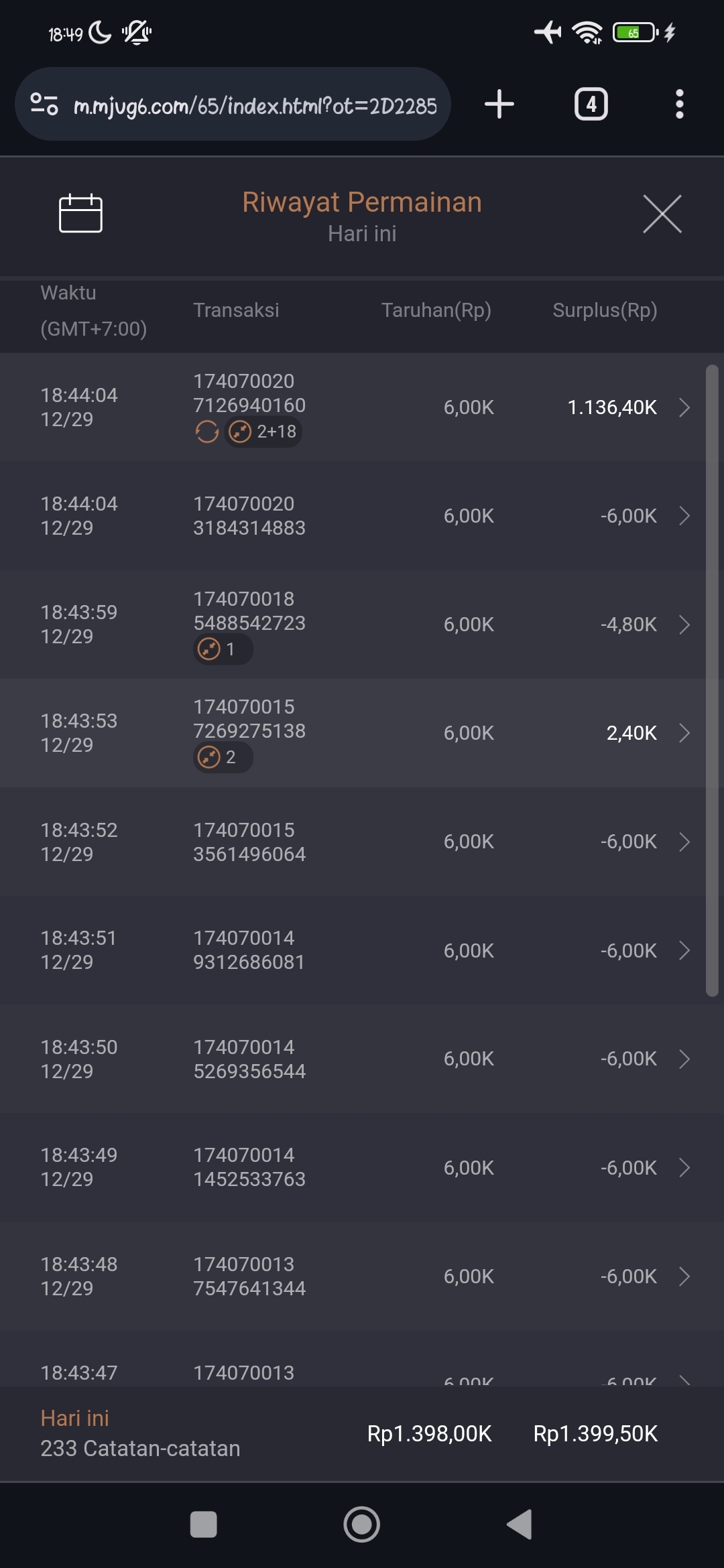Open the tab switcher showing 4 tabs

591,105
